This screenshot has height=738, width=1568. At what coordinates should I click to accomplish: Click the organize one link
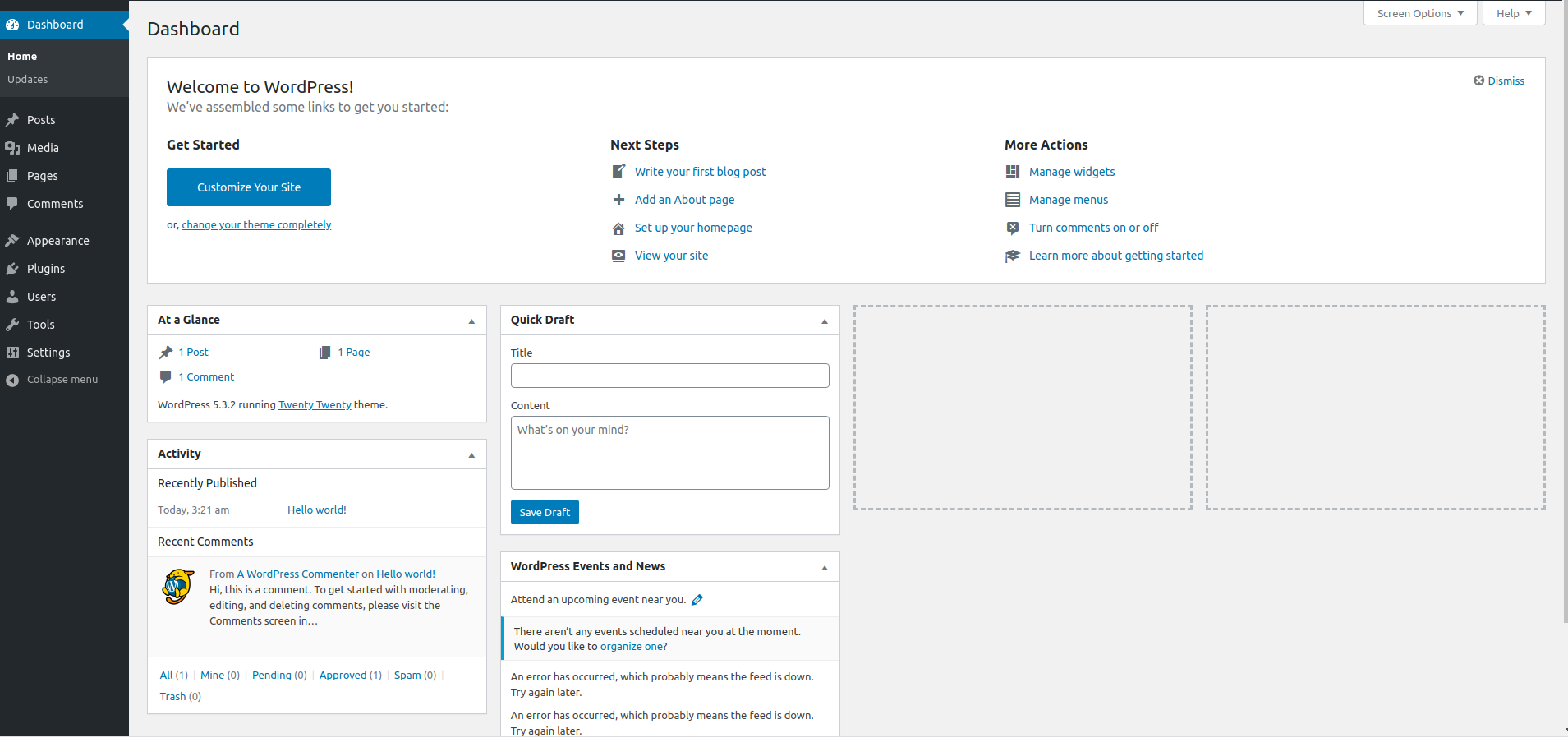[x=632, y=647]
